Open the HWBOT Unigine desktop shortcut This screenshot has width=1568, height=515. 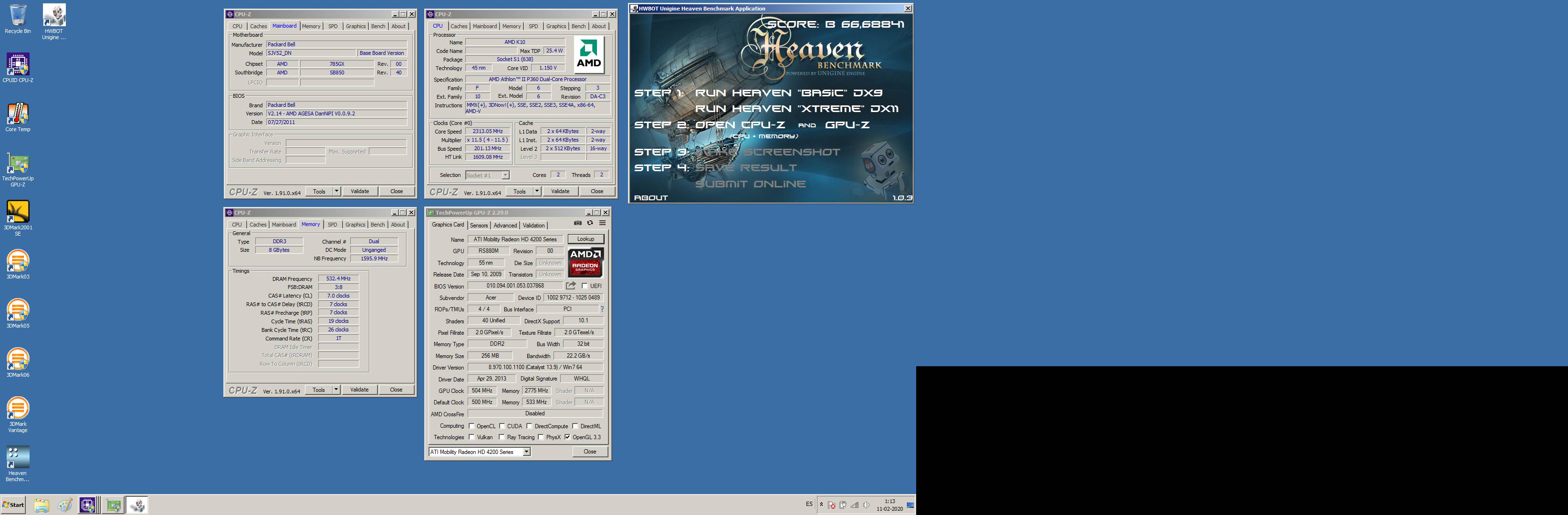53,22
